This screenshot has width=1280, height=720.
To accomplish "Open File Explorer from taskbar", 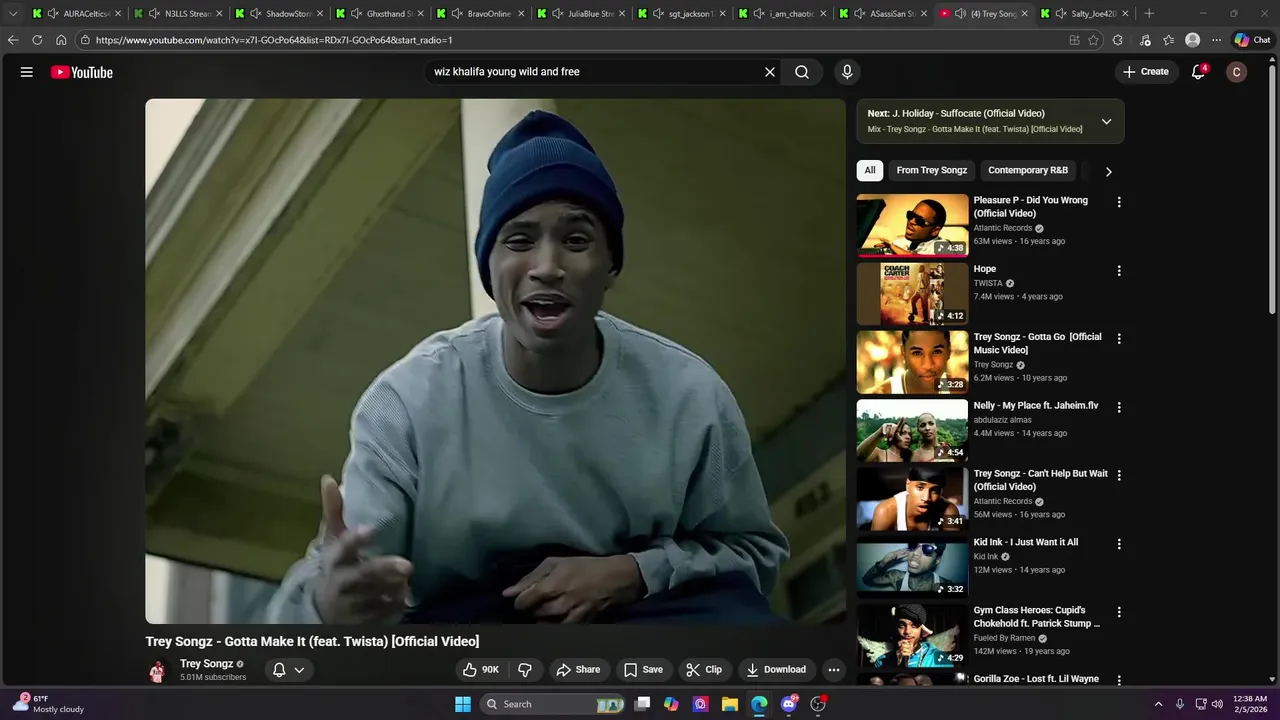I will pyautogui.click(x=730, y=704).
